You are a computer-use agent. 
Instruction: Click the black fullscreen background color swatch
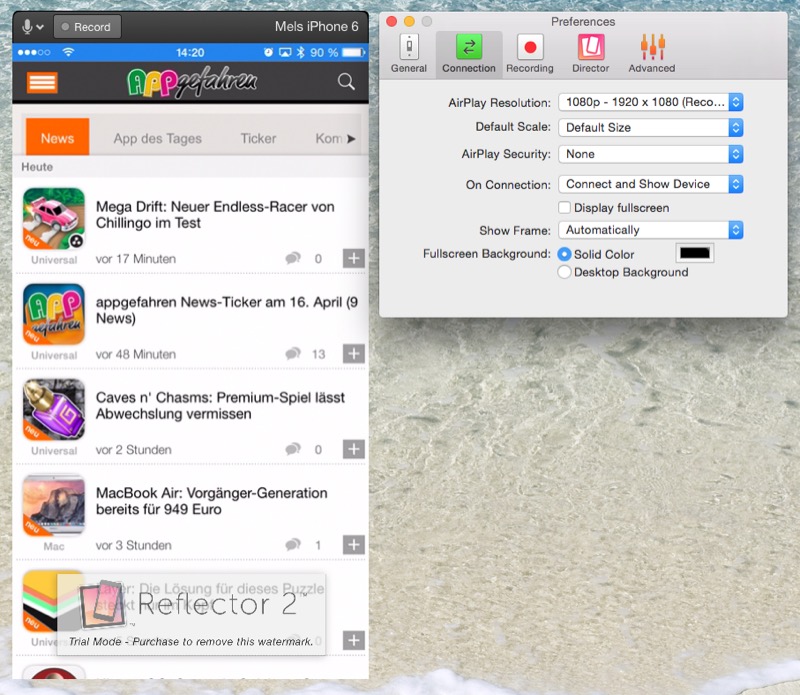click(x=695, y=254)
